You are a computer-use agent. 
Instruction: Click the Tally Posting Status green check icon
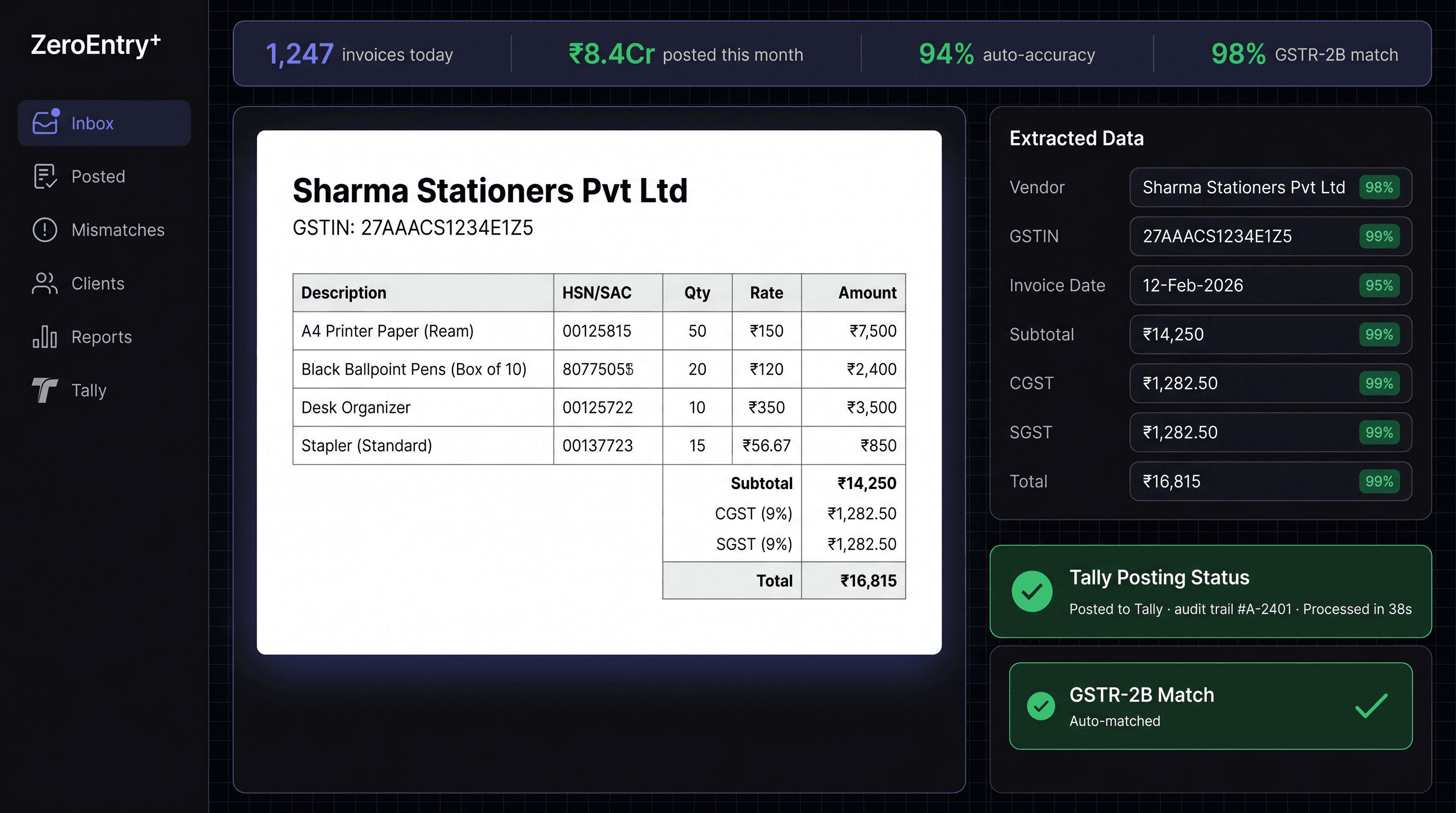coord(1032,591)
